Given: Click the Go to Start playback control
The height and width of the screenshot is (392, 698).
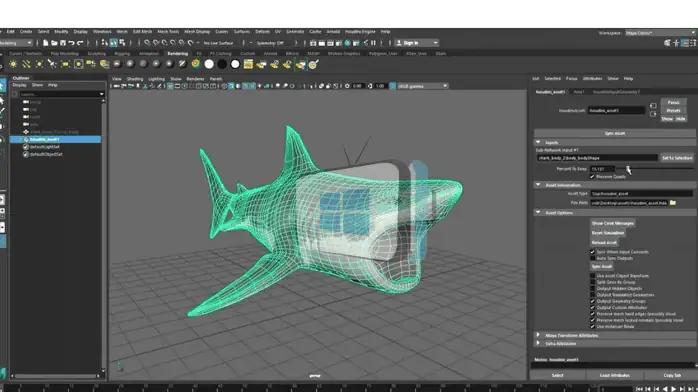Looking at the screenshot, I should coord(640,389).
